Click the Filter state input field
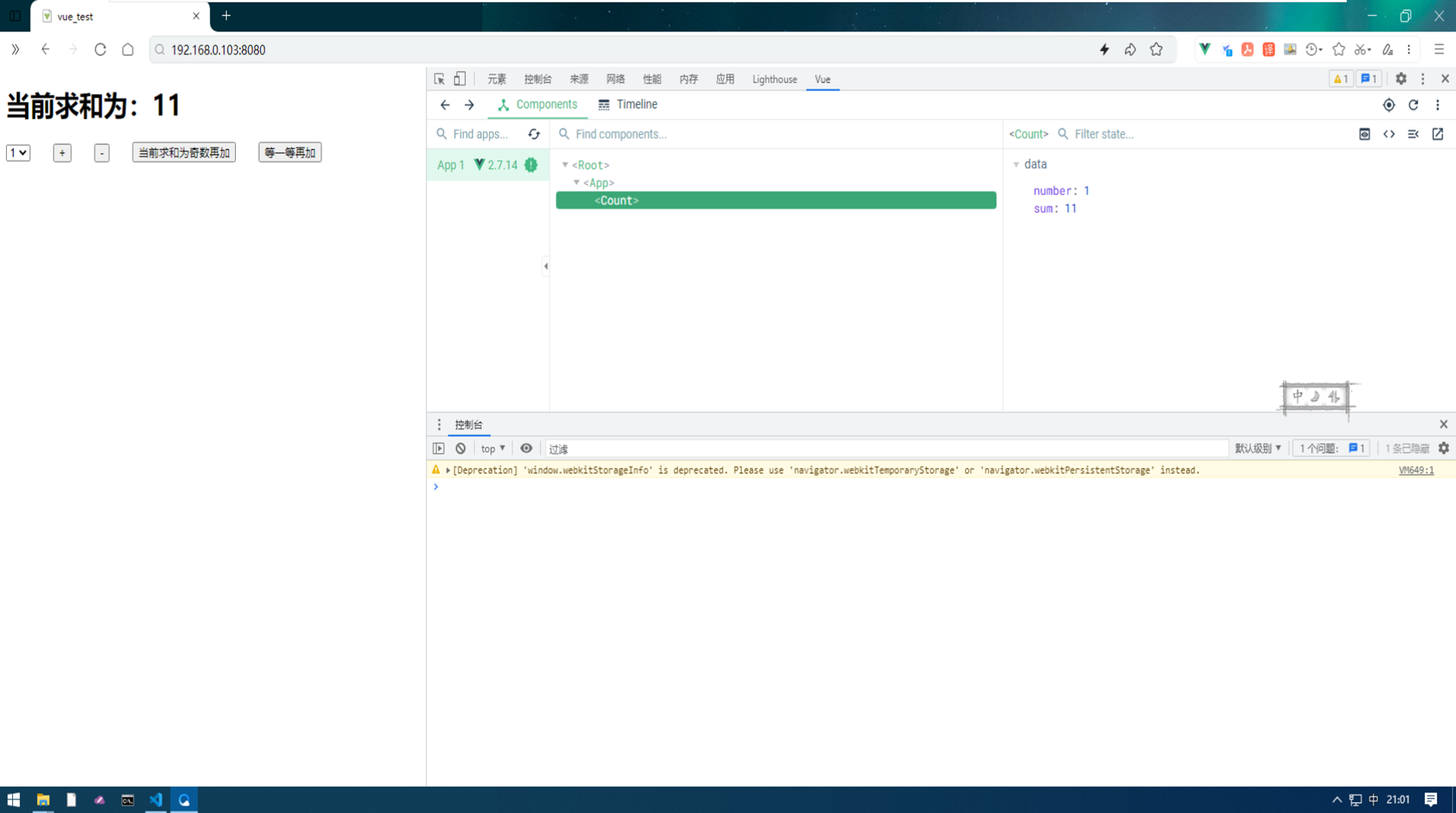Image resolution: width=1456 pixels, height=813 pixels. point(1206,134)
